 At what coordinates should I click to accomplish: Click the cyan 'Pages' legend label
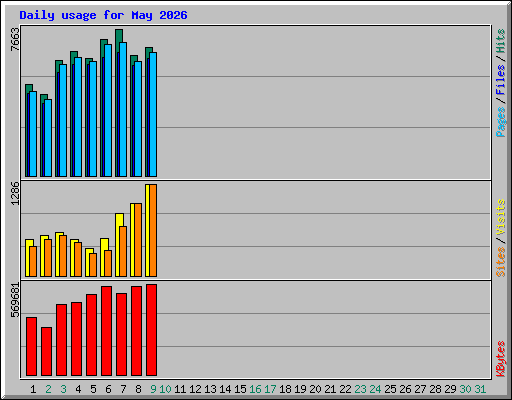point(500,122)
